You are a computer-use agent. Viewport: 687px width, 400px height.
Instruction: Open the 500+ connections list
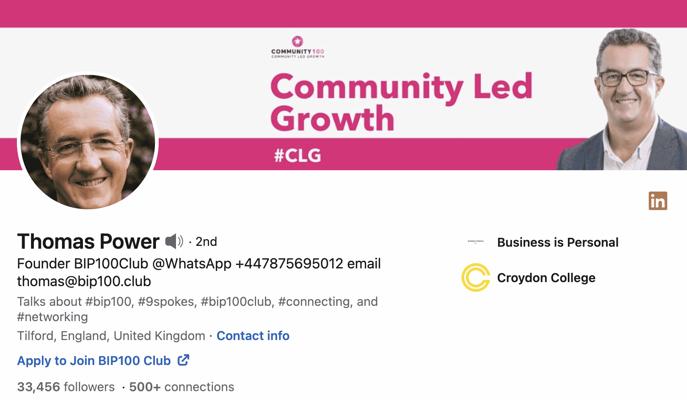[x=181, y=387]
